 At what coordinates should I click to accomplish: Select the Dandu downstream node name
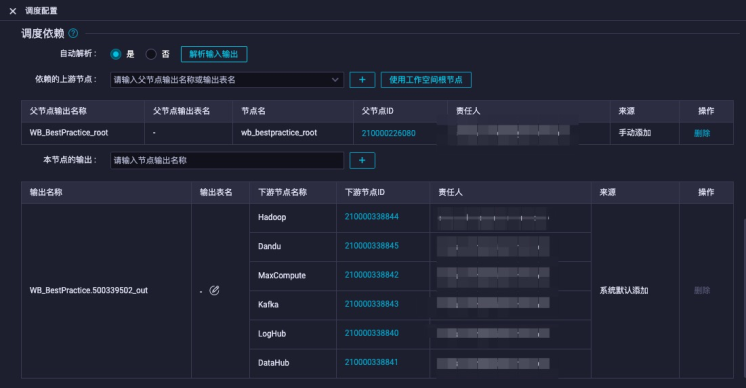tap(269, 246)
